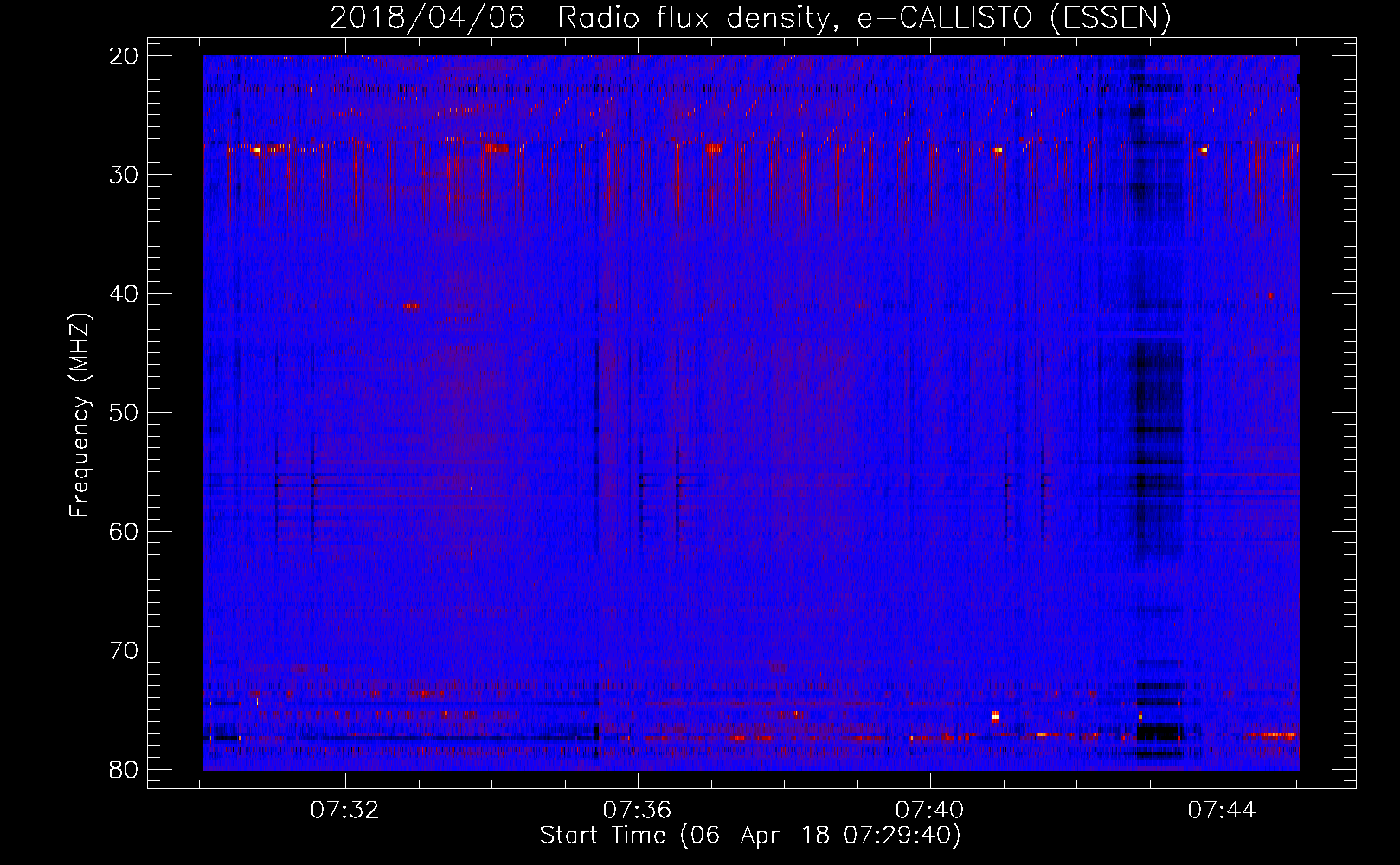The height and width of the screenshot is (865, 1400).
Task: Click the 'Start Time (06-Apr-18 07:29:40)' label
Action: [750, 835]
